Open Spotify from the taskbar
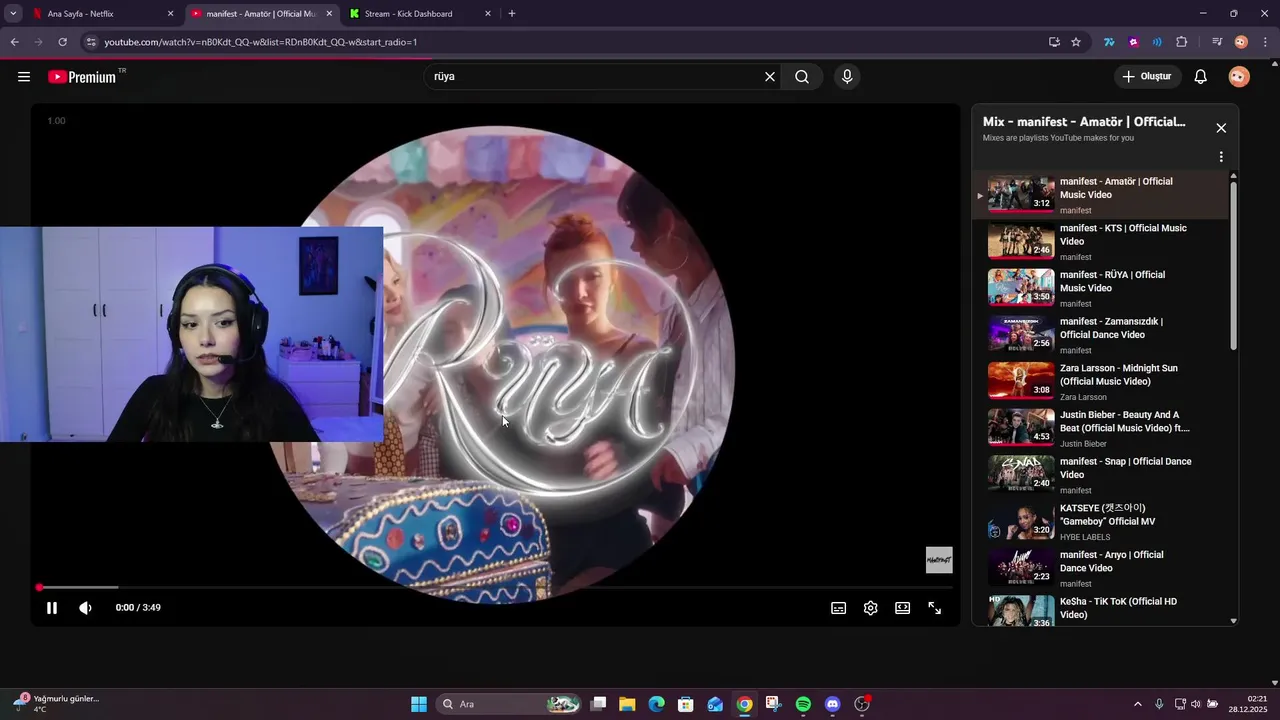This screenshot has height=720, width=1280. point(803,704)
